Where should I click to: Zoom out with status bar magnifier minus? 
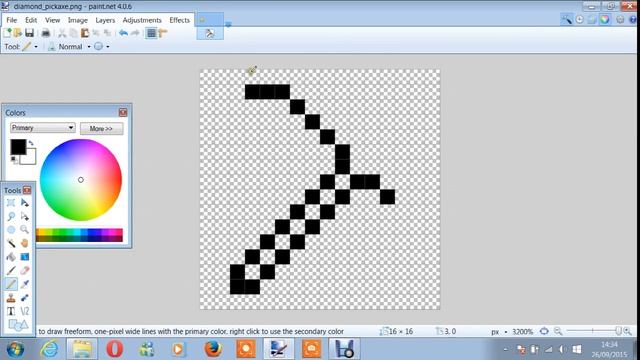pyautogui.click(x=558, y=331)
